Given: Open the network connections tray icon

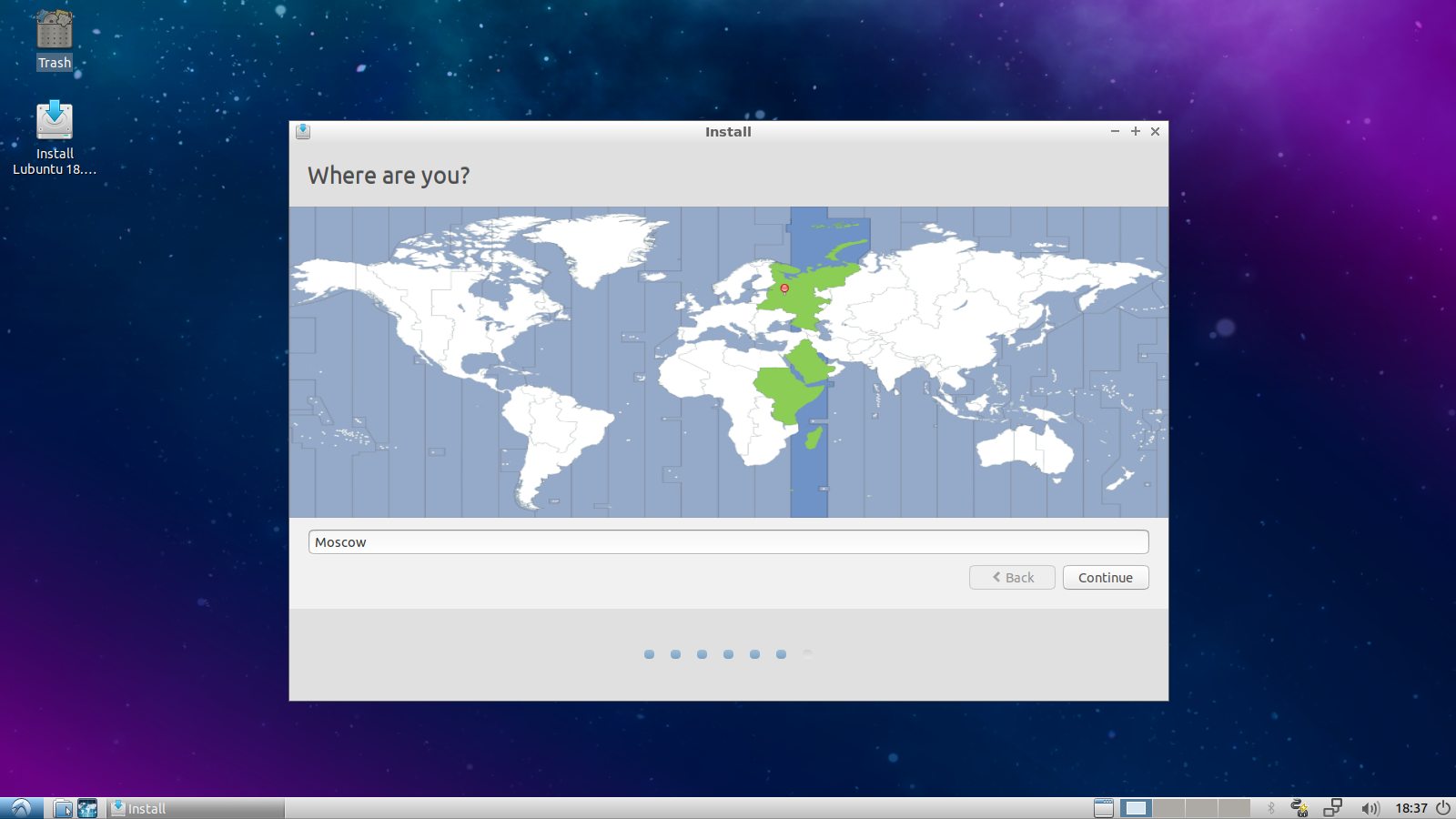Looking at the screenshot, I should click(x=1333, y=808).
